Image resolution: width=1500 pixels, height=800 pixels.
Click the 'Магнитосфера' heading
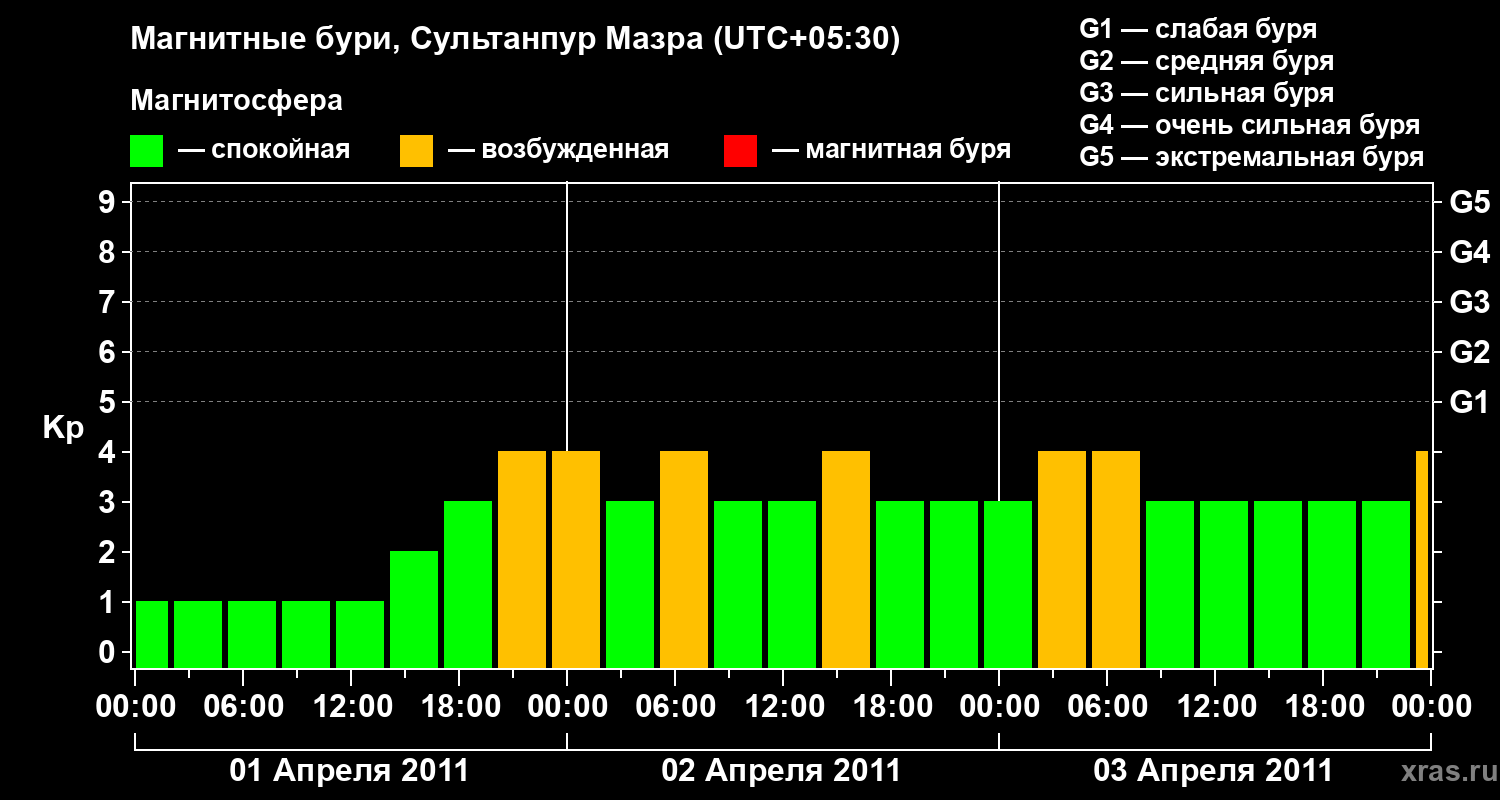coord(237,101)
